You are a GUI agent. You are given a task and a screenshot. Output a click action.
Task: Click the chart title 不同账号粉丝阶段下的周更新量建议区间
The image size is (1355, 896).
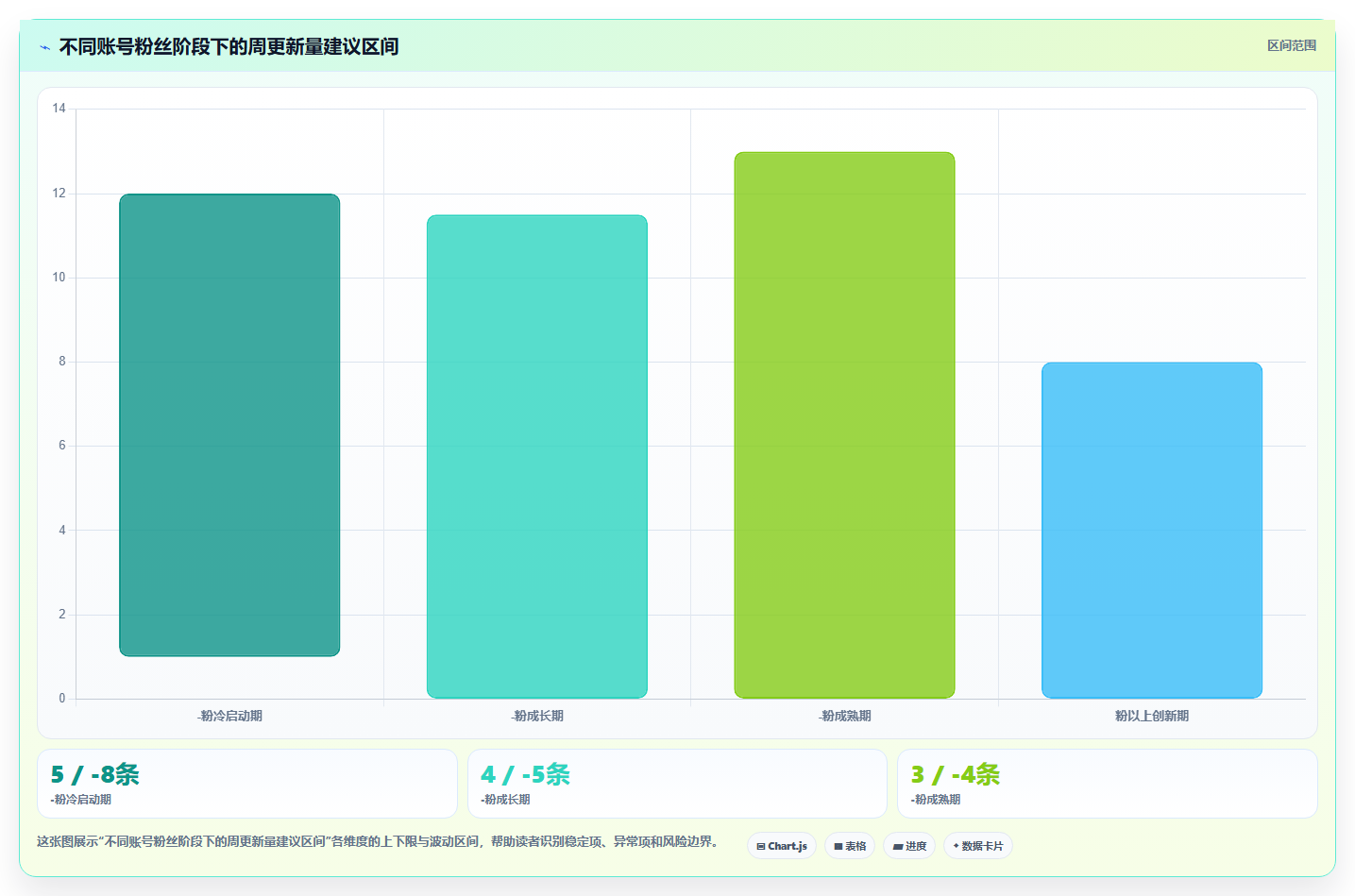(229, 46)
